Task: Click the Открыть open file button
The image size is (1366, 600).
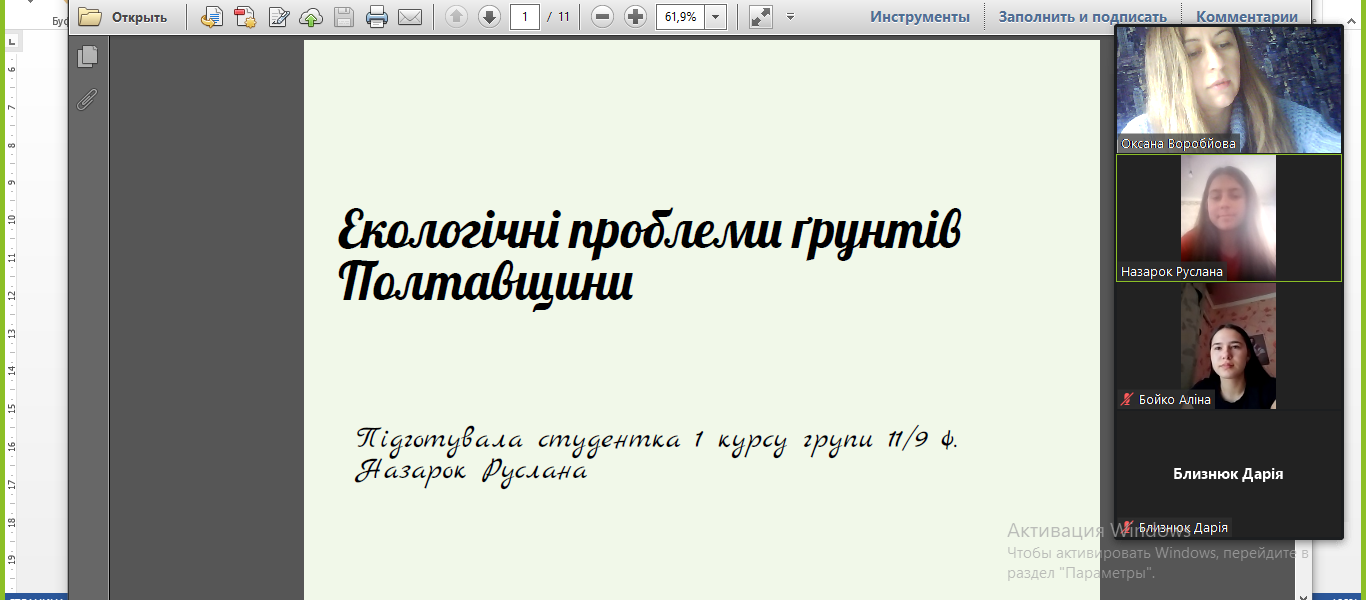Action: coord(123,17)
